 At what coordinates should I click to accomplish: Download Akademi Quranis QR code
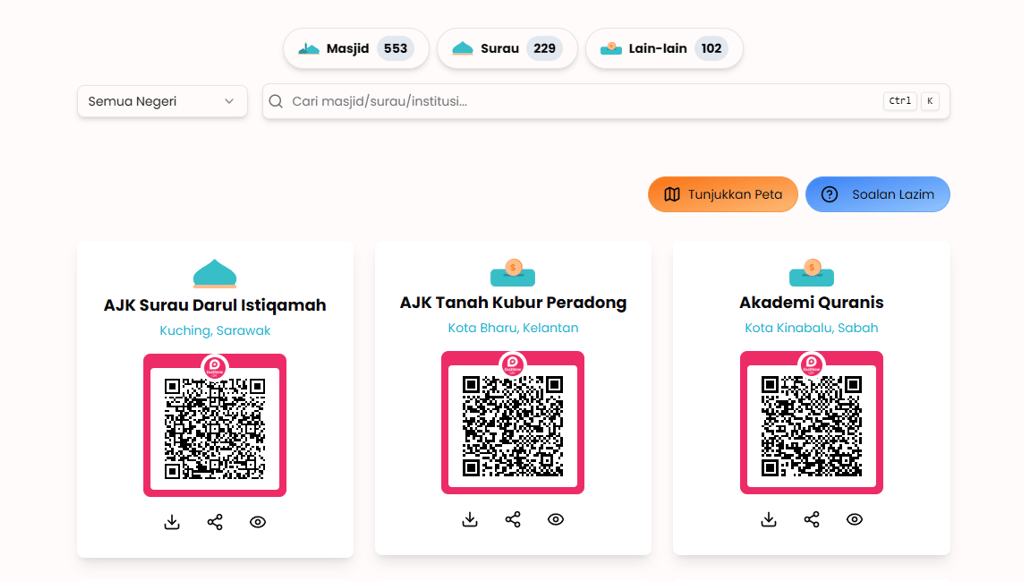pyautogui.click(x=769, y=519)
